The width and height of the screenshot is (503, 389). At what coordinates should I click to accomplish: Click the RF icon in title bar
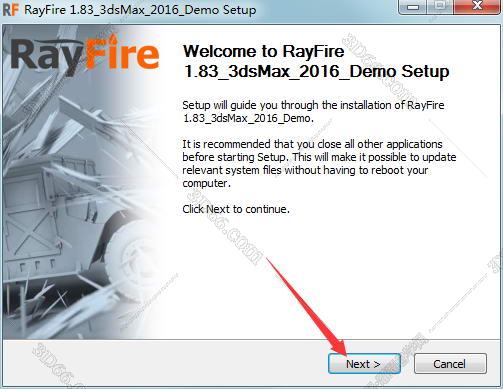(10, 10)
